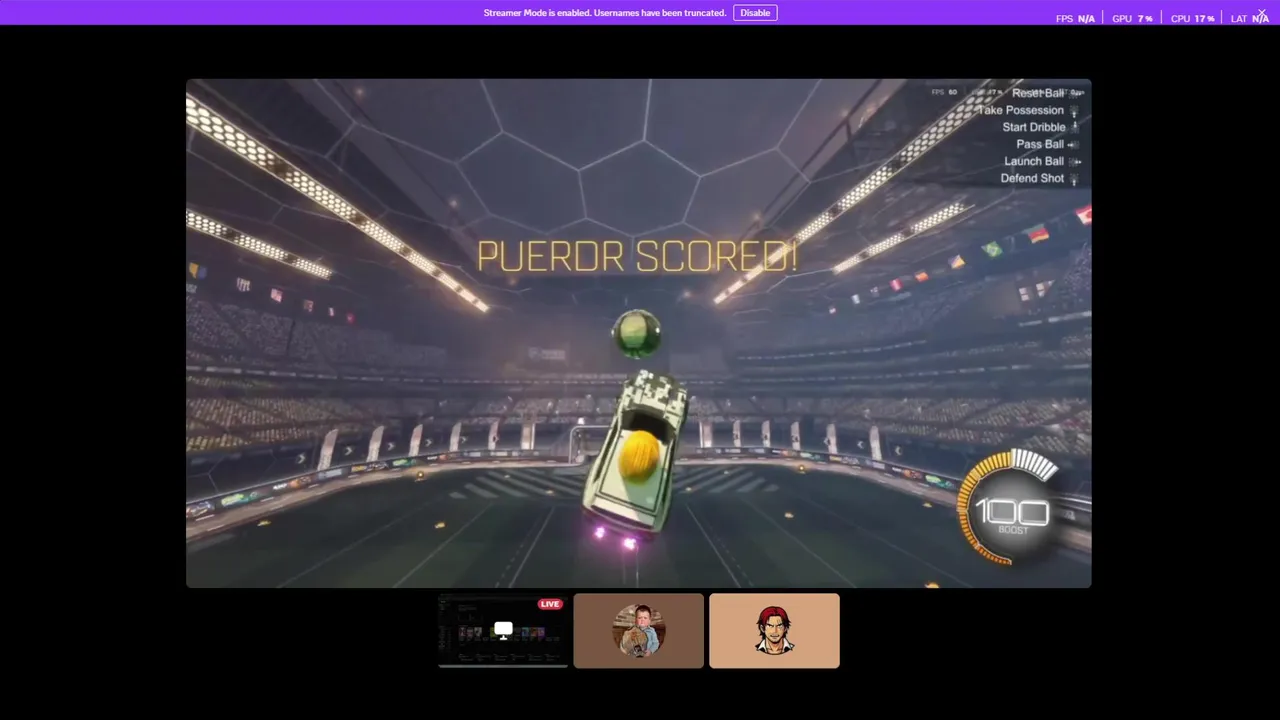Viewport: 1280px width, 720px height.
Task: Click the 'Launch Ball' label
Action: [1034, 161]
